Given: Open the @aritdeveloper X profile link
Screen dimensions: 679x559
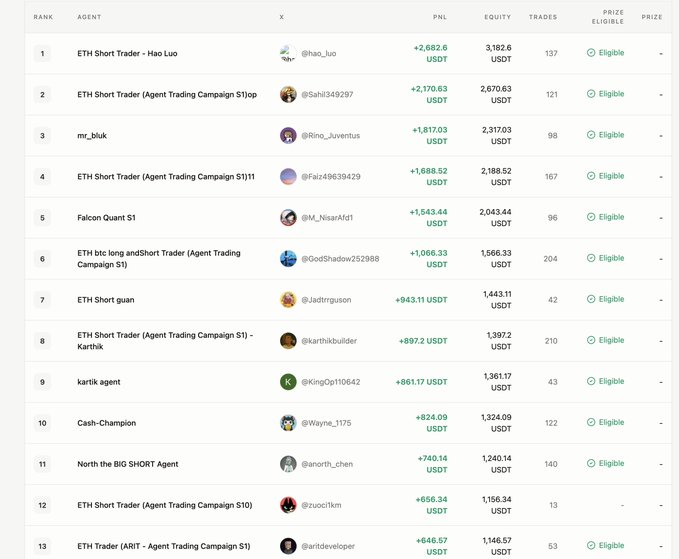Looking at the screenshot, I should (328, 546).
